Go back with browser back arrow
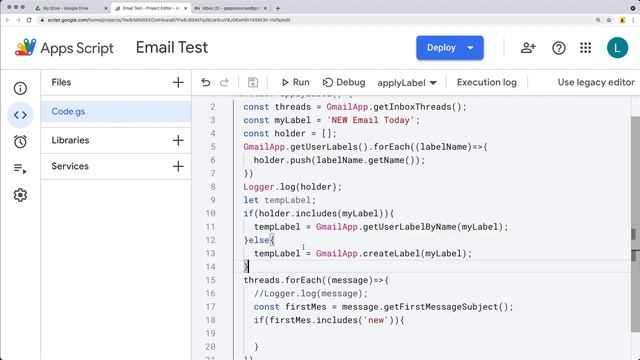The width and height of the screenshot is (640, 360). coord(7,20)
